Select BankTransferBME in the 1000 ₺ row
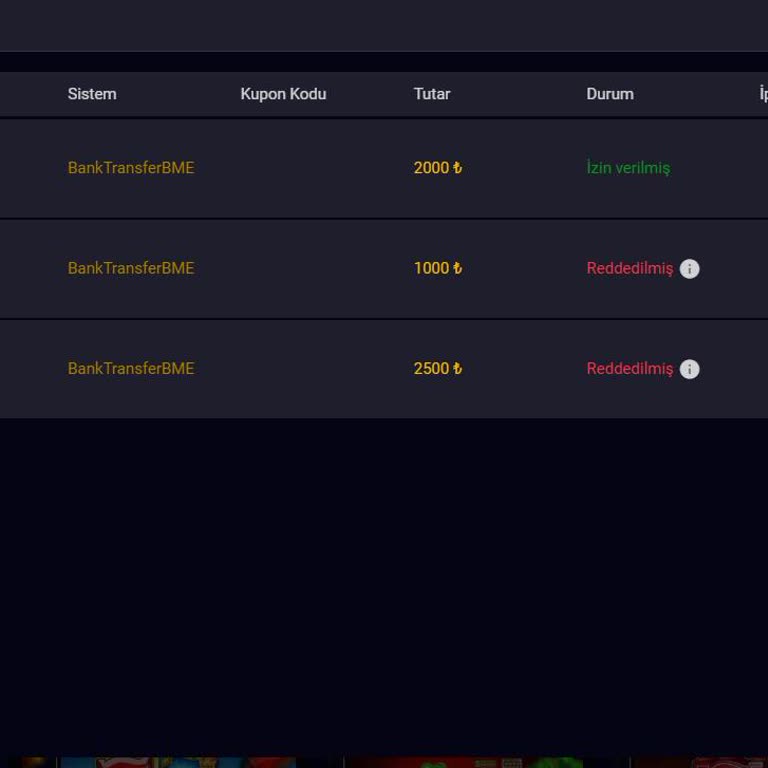This screenshot has height=768, width=768. pos(131,268)
